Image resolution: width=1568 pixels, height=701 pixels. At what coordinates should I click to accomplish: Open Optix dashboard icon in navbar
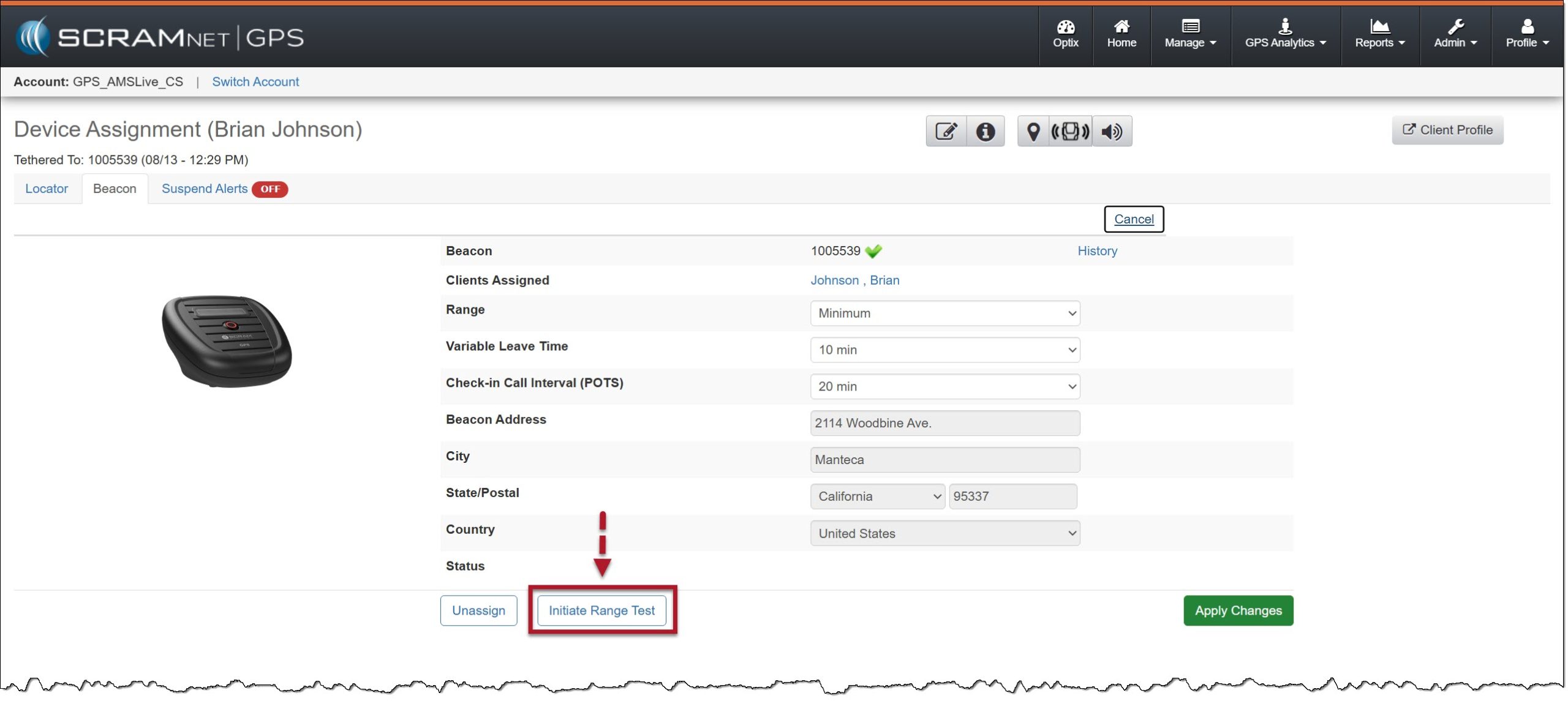pos(1065,34)
